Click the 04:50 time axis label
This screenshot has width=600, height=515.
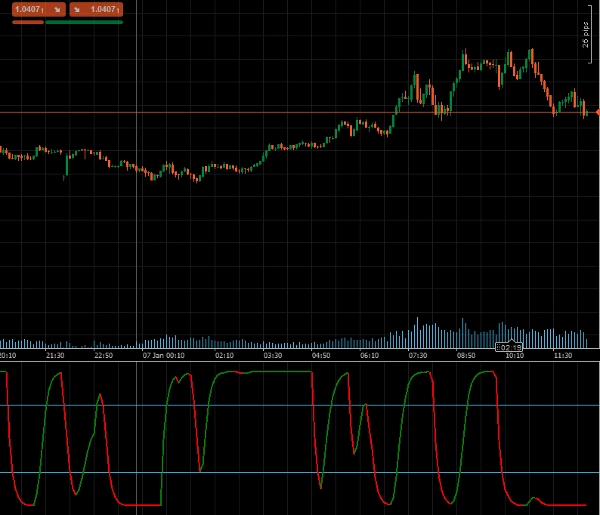321,355
